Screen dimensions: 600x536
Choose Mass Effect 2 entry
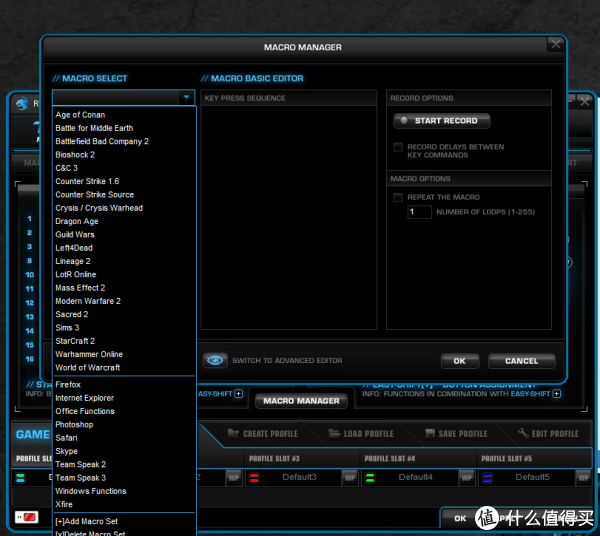tap(80, 288)
